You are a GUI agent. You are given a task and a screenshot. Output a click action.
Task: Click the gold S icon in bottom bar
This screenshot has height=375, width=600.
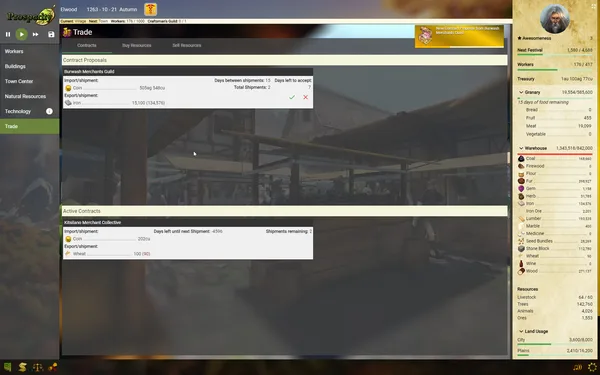coord(23,367)
